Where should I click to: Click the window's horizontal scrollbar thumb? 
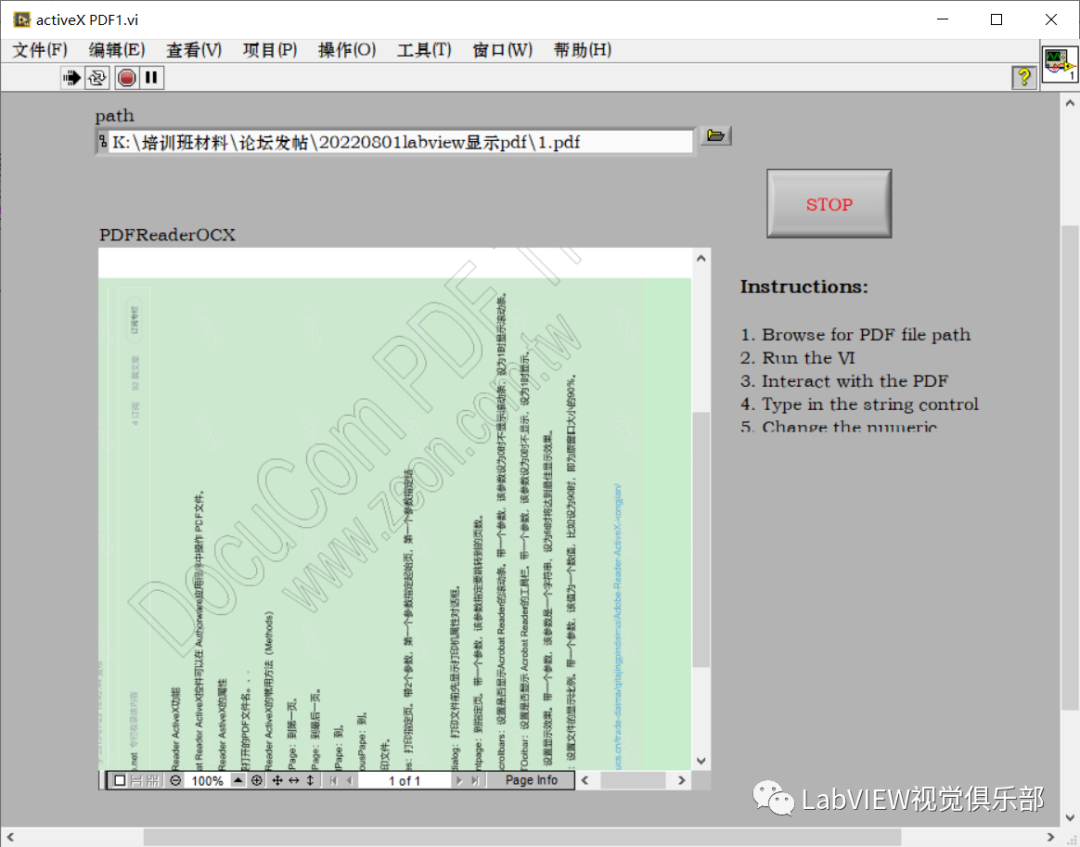pyautogui.click(x=522, y=837)
